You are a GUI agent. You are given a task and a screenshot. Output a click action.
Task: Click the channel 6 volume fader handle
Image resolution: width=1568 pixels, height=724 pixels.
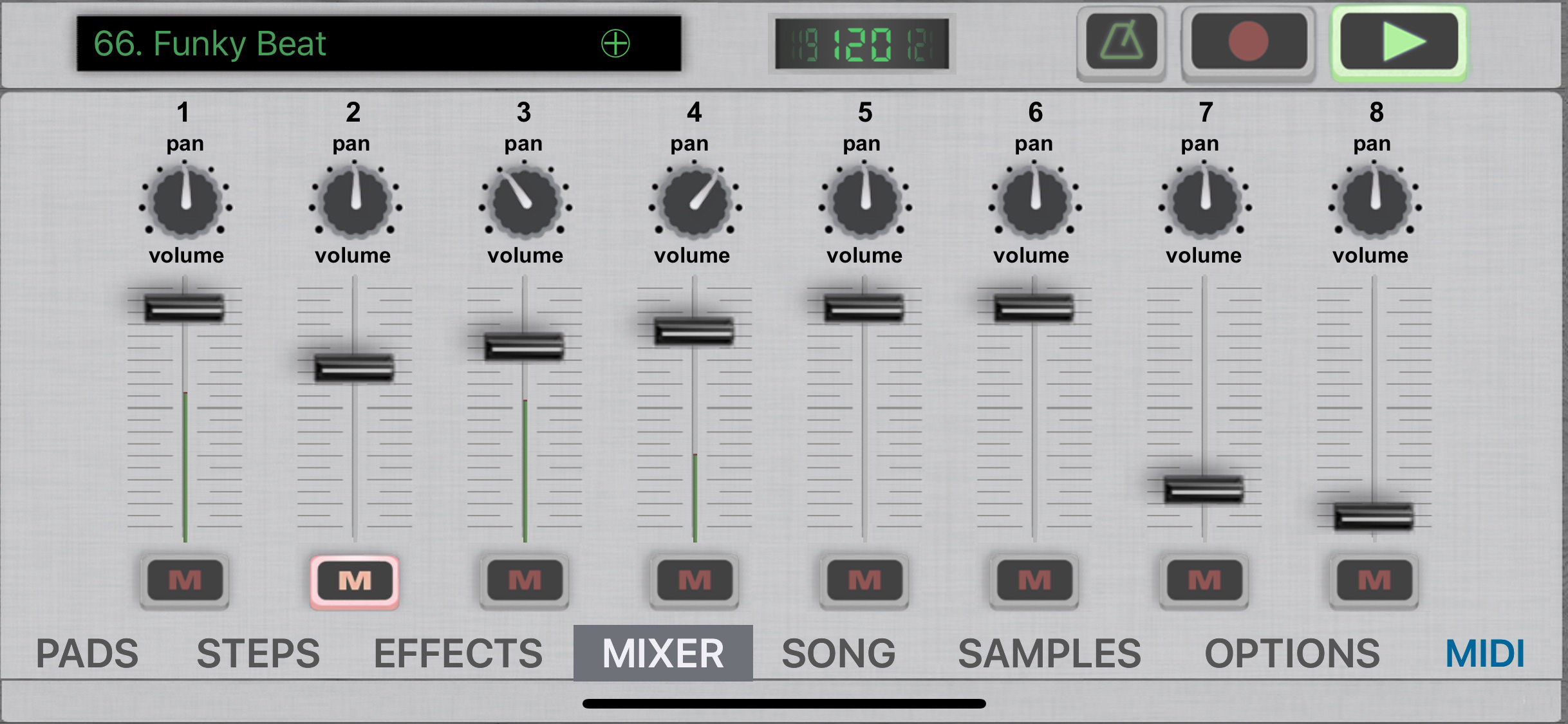(1034, 308)
